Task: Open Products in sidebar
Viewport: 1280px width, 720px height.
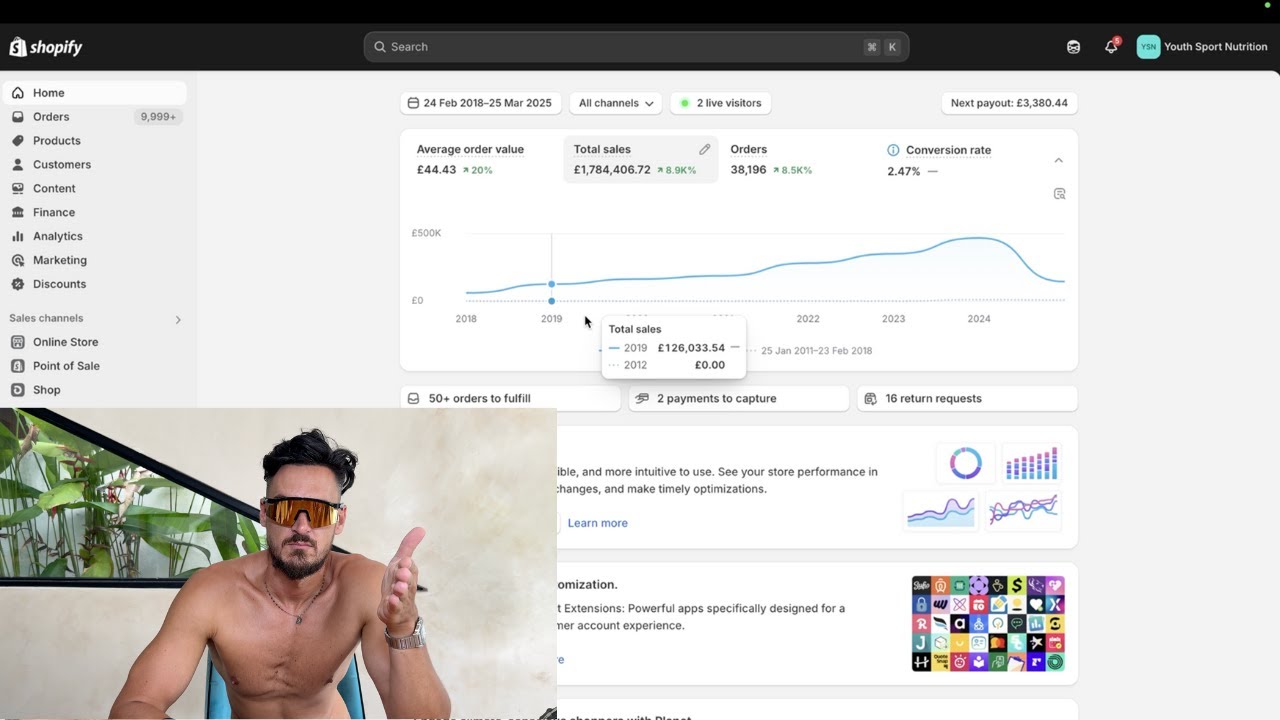Action: [x=94, y=141]
